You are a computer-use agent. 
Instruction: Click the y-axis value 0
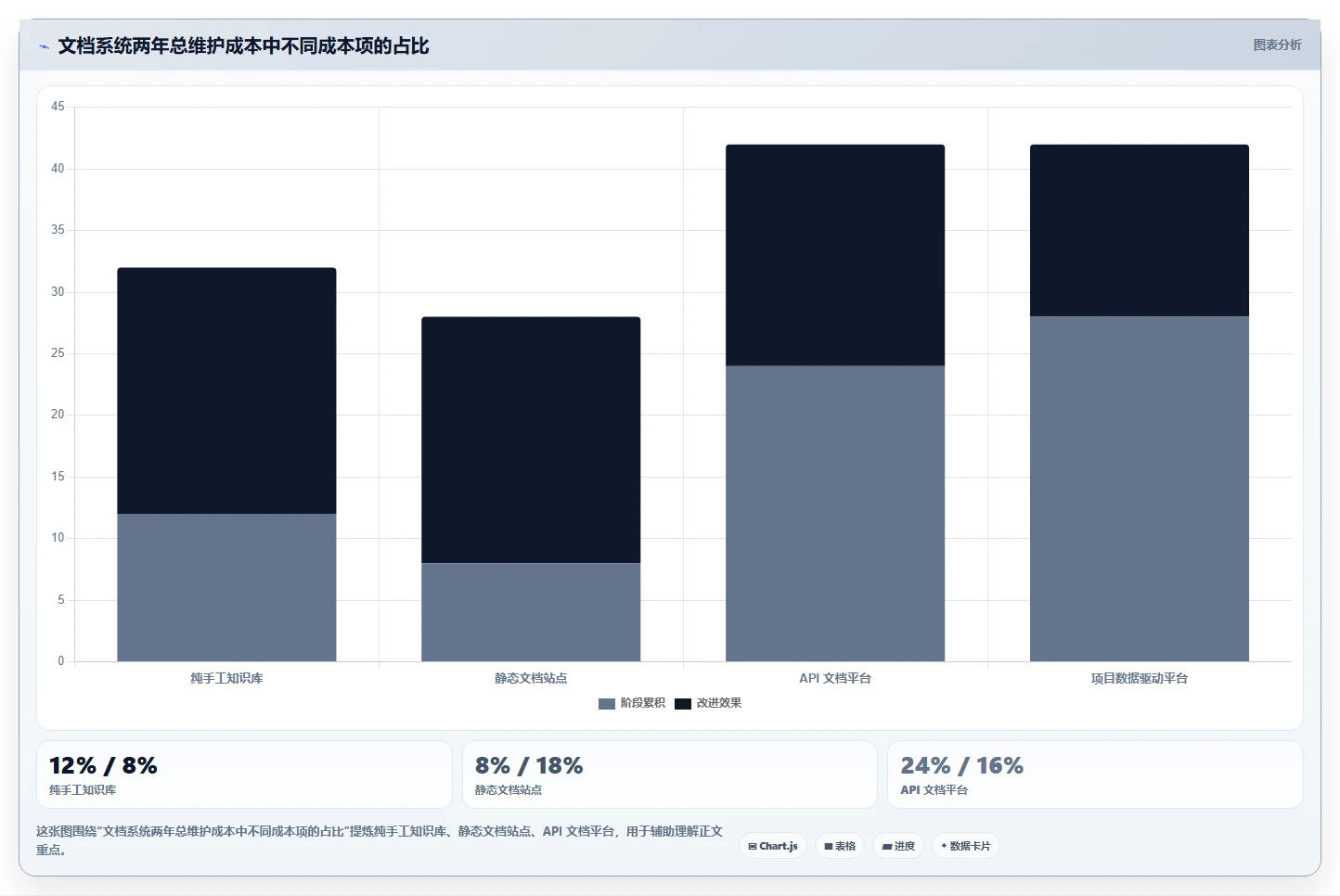click(61, 661)
